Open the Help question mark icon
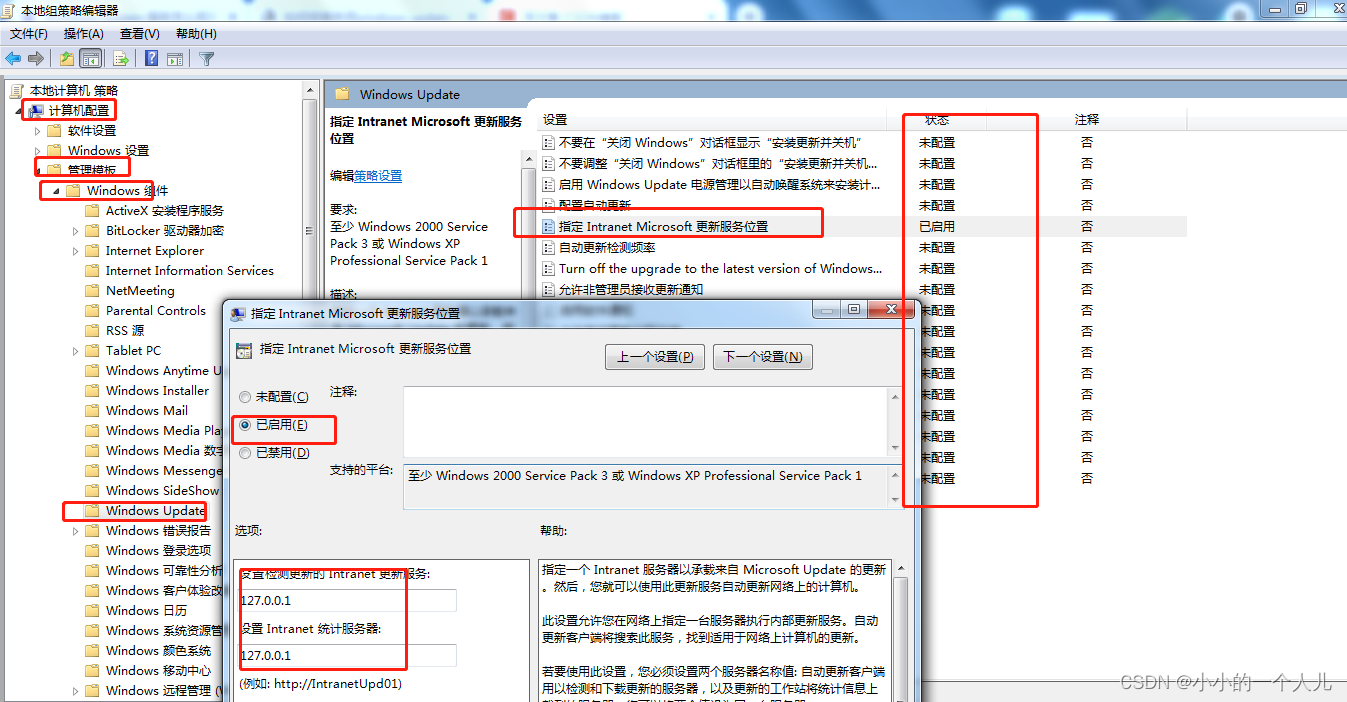 pyautogui.click(x=151, y=59)
